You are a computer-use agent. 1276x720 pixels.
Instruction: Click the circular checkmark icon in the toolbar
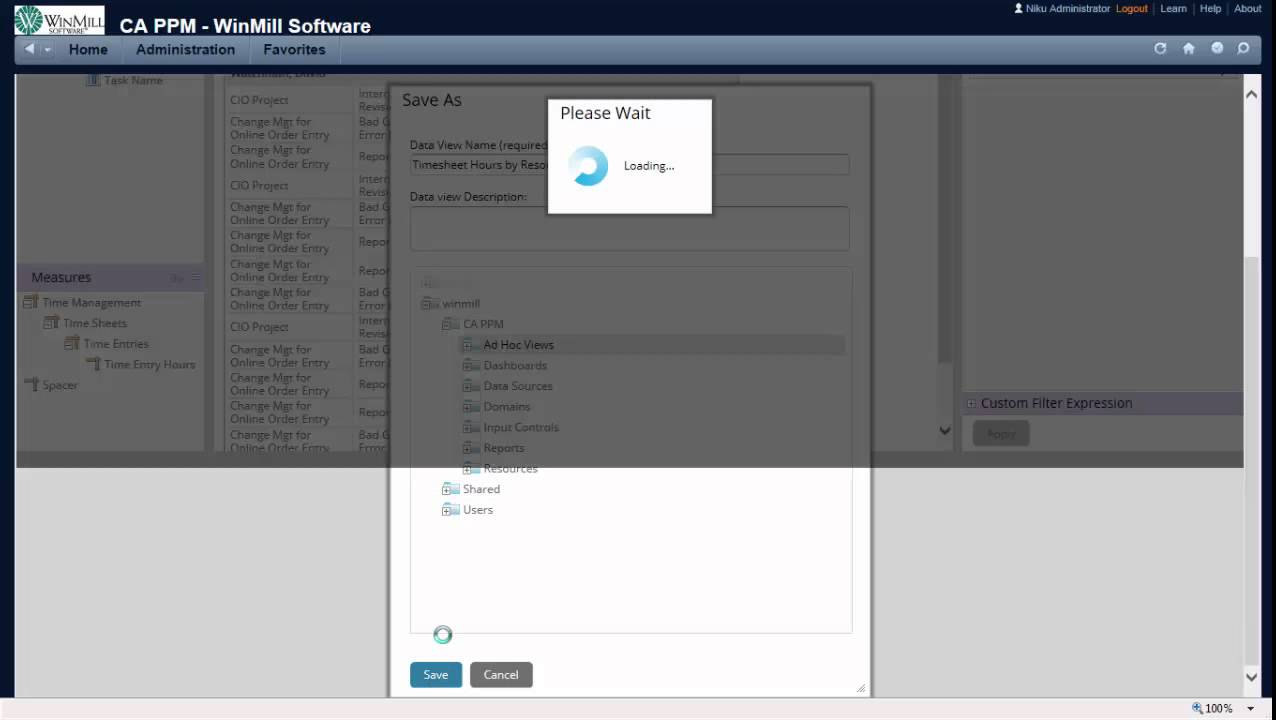pos(1217,48)
